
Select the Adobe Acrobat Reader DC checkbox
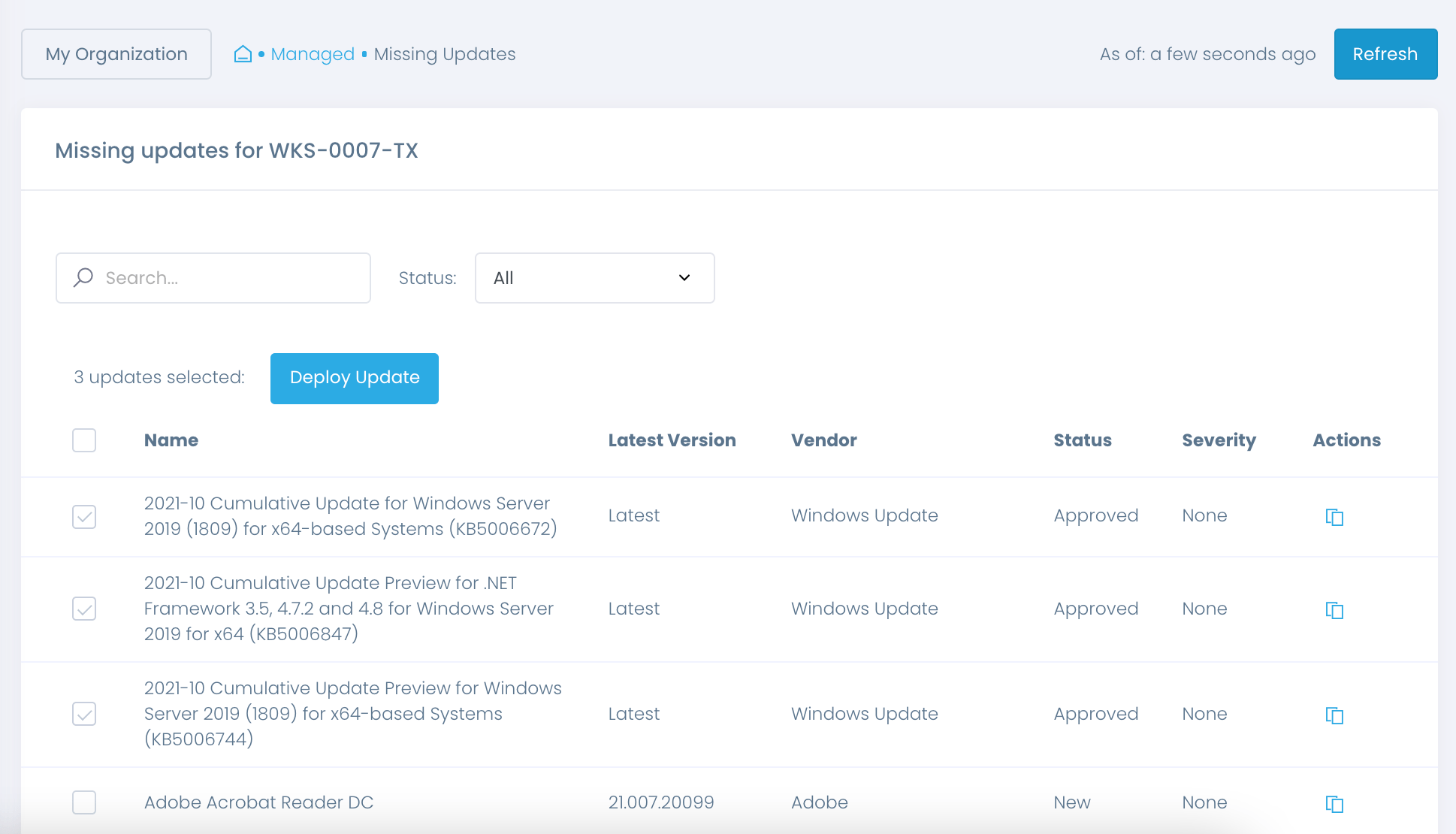click(84, 802)
